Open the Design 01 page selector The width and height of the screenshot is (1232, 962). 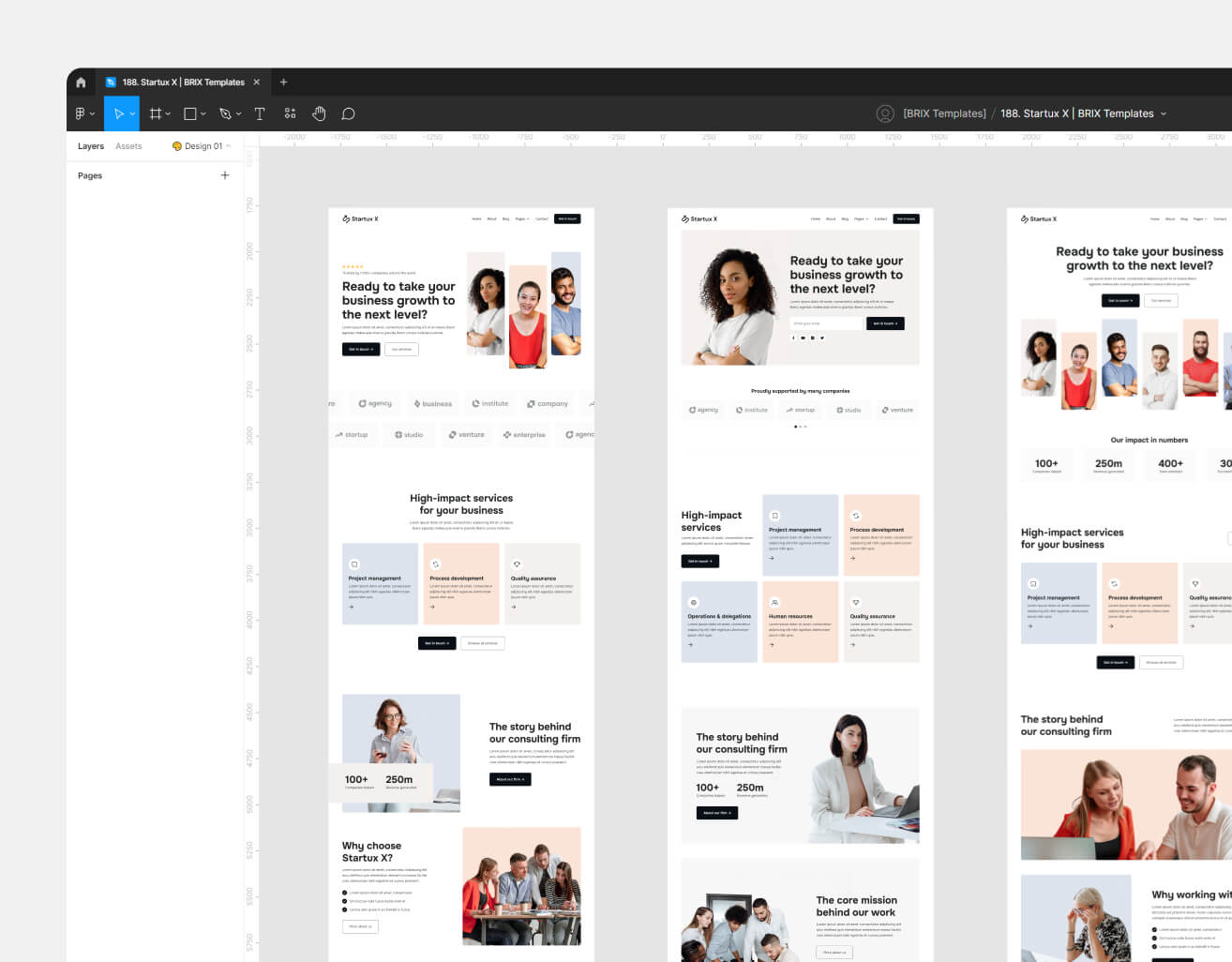tap(202, 146)
